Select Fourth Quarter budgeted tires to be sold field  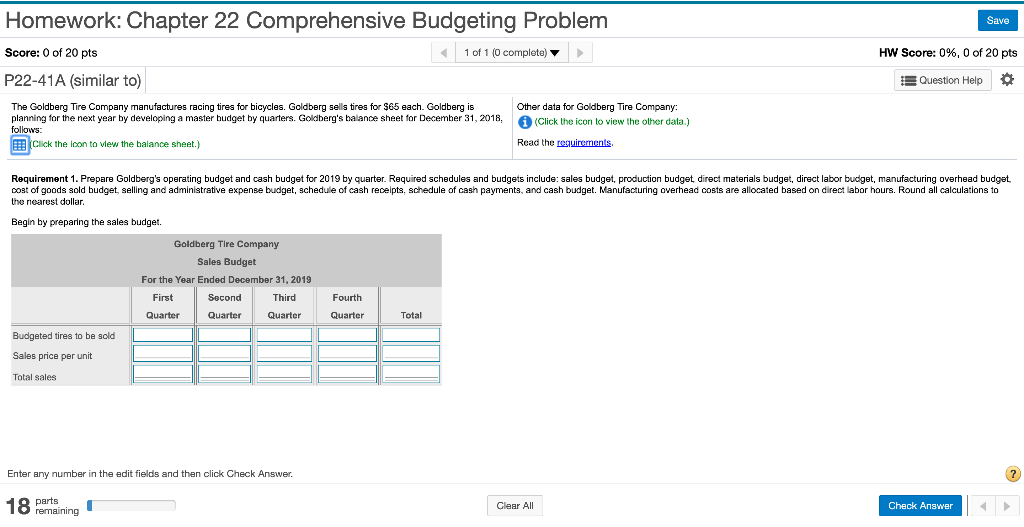click(347, 335)
